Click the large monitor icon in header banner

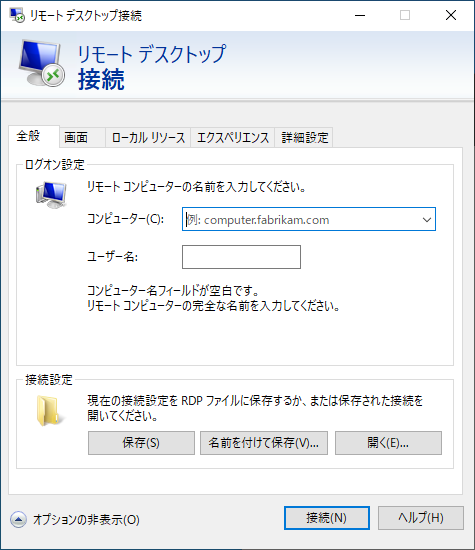41,63
